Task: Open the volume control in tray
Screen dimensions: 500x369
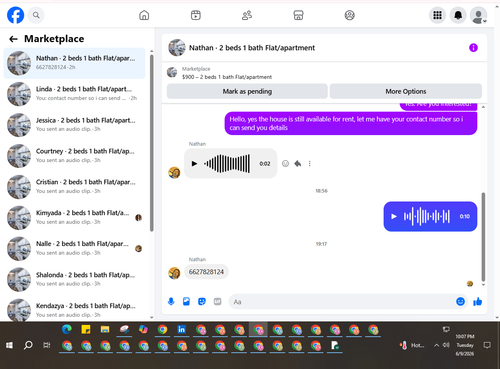Action: 446,345
